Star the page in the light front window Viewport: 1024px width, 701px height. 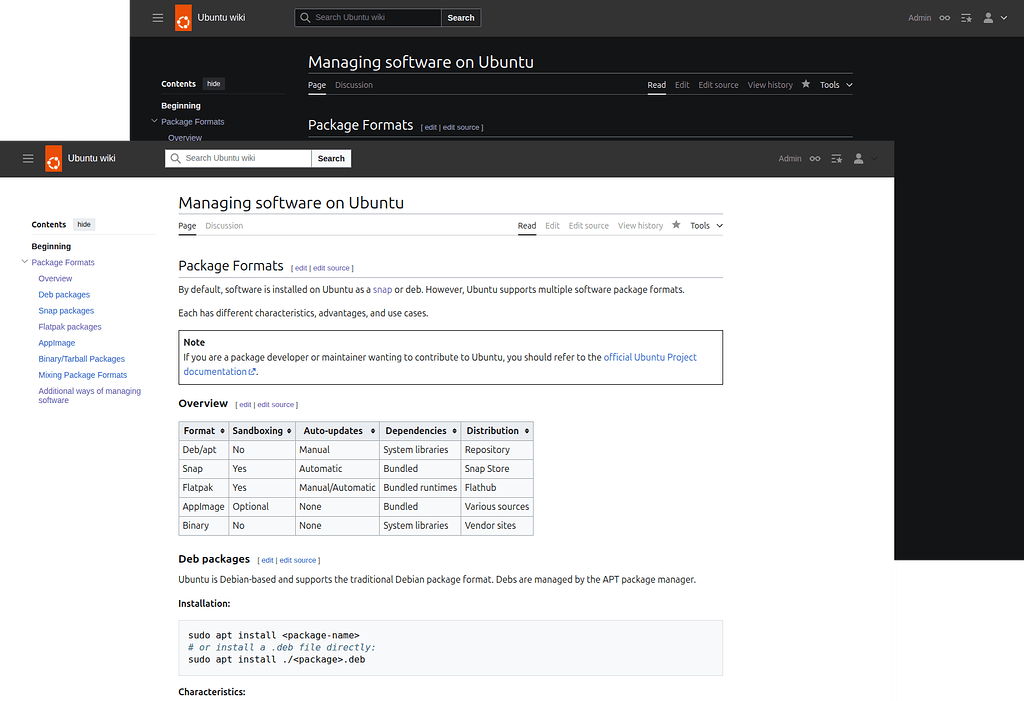pyautogui.click(x=676, y=225)
